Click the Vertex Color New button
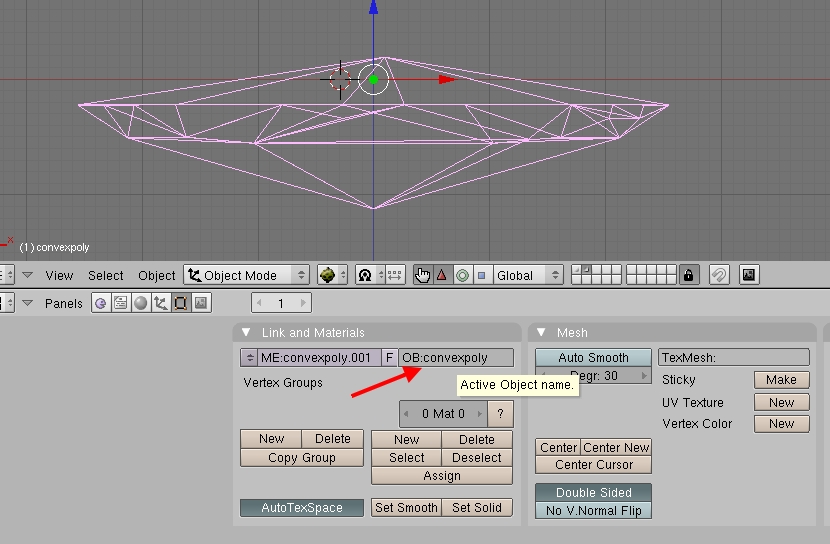The height and width of the screenshot is (544, 830). 781,424
